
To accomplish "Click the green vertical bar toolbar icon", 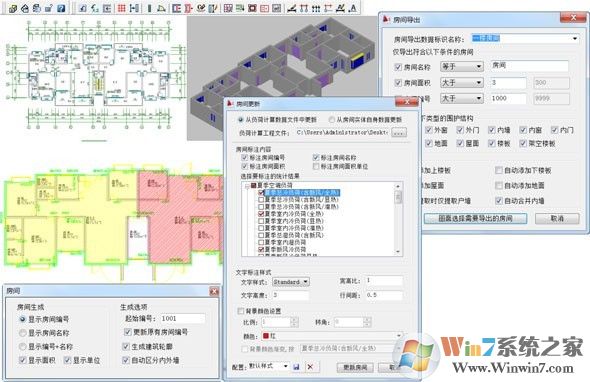I will point(149,8).
